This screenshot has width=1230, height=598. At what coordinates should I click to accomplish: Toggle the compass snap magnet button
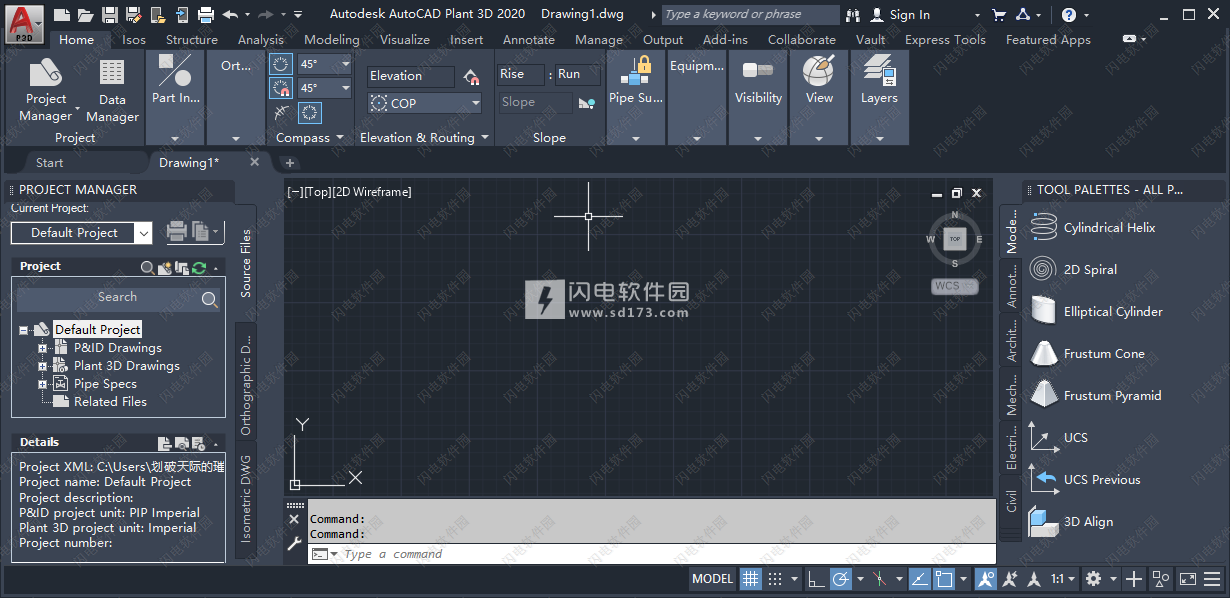[282, 88]
